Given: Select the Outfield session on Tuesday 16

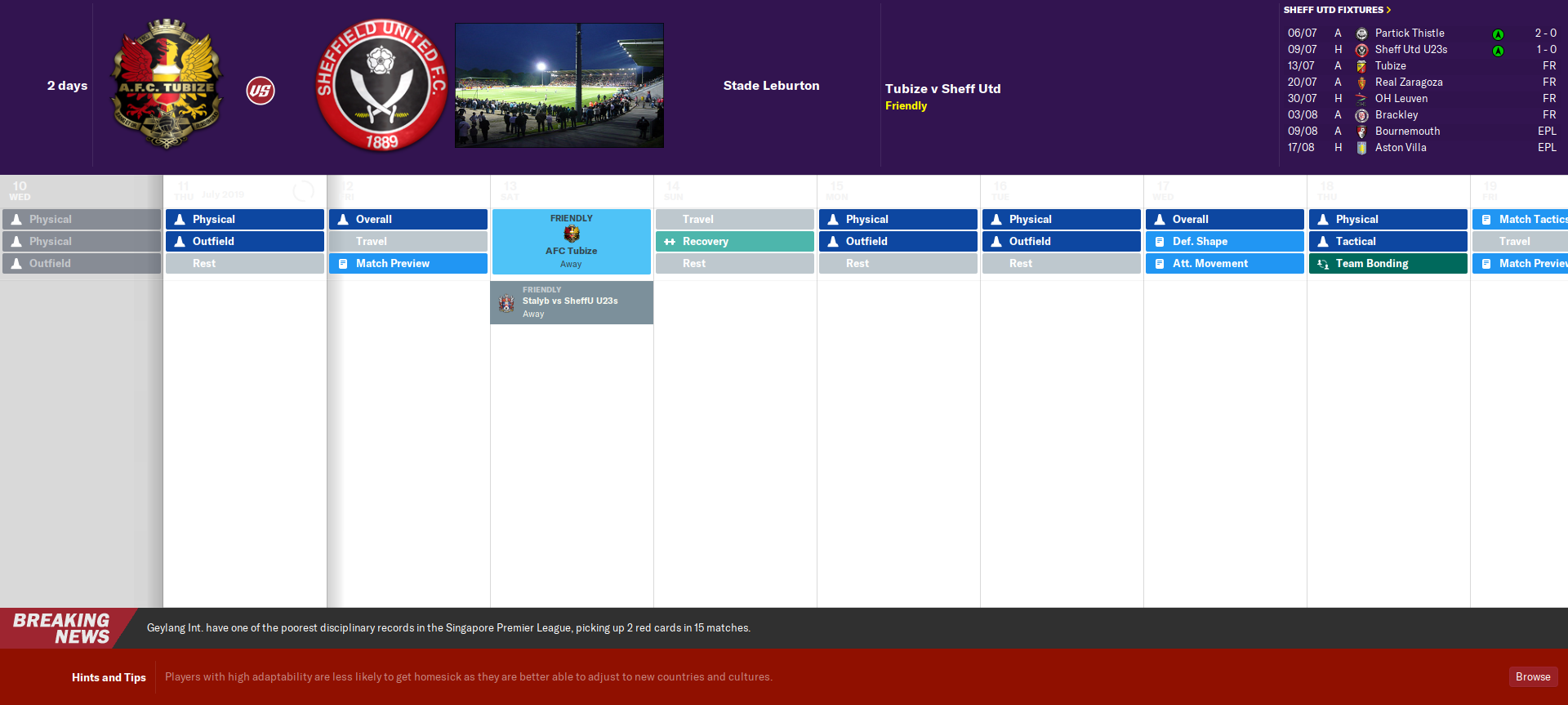Looking at the screenshot, I should coord(1062,242).
